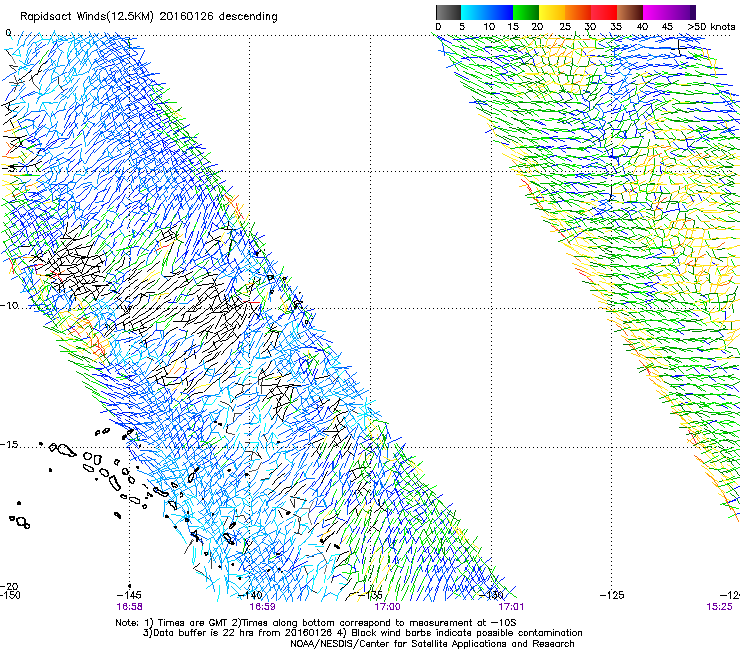Click the blue 10-15 knots legend swatch
The width and height of the screenshot is (740, 650).
point(500,12)
